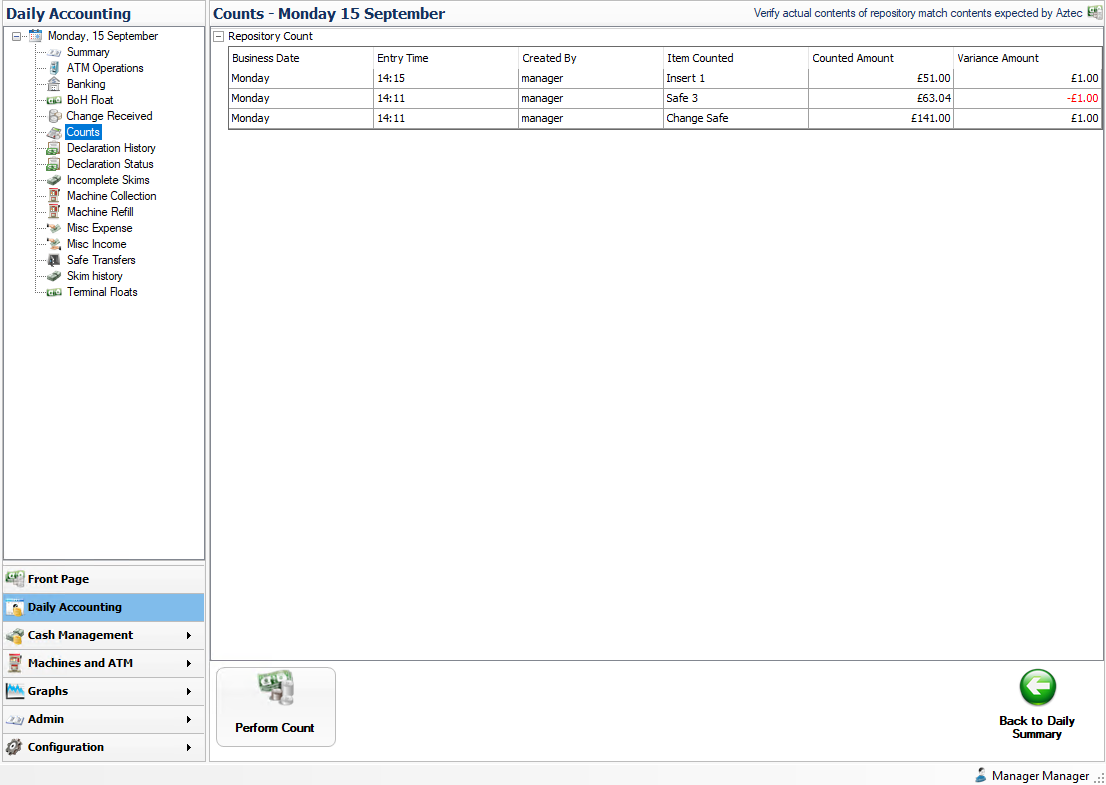Viewport: 1106px width, 785px height.
Task: Select Terminal Floats in the tree
Action: coord(102,292)
